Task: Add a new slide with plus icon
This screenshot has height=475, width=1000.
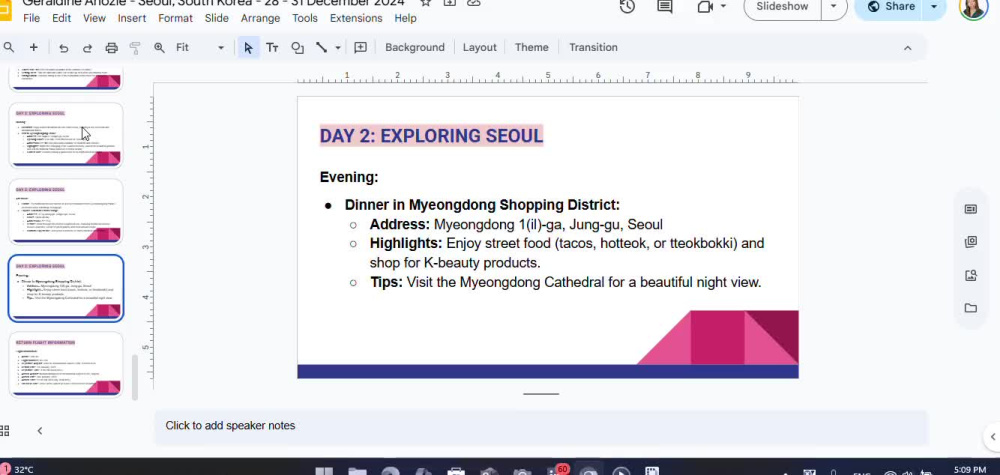Action: click(x=33, y=47)
